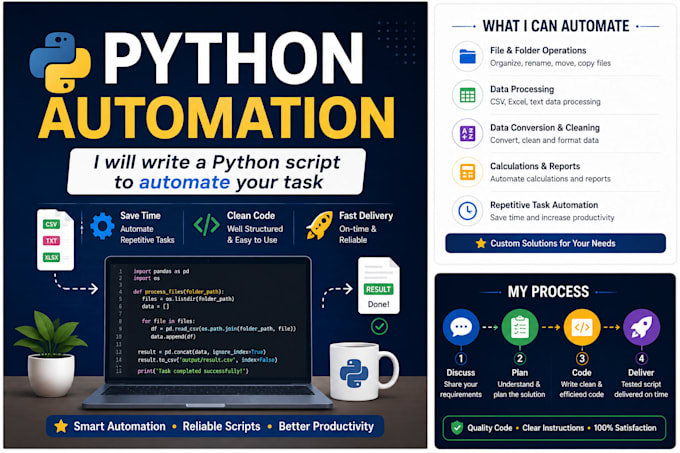Click the 'Quality Code' text

pyautogui.click(x=490, y=428)
